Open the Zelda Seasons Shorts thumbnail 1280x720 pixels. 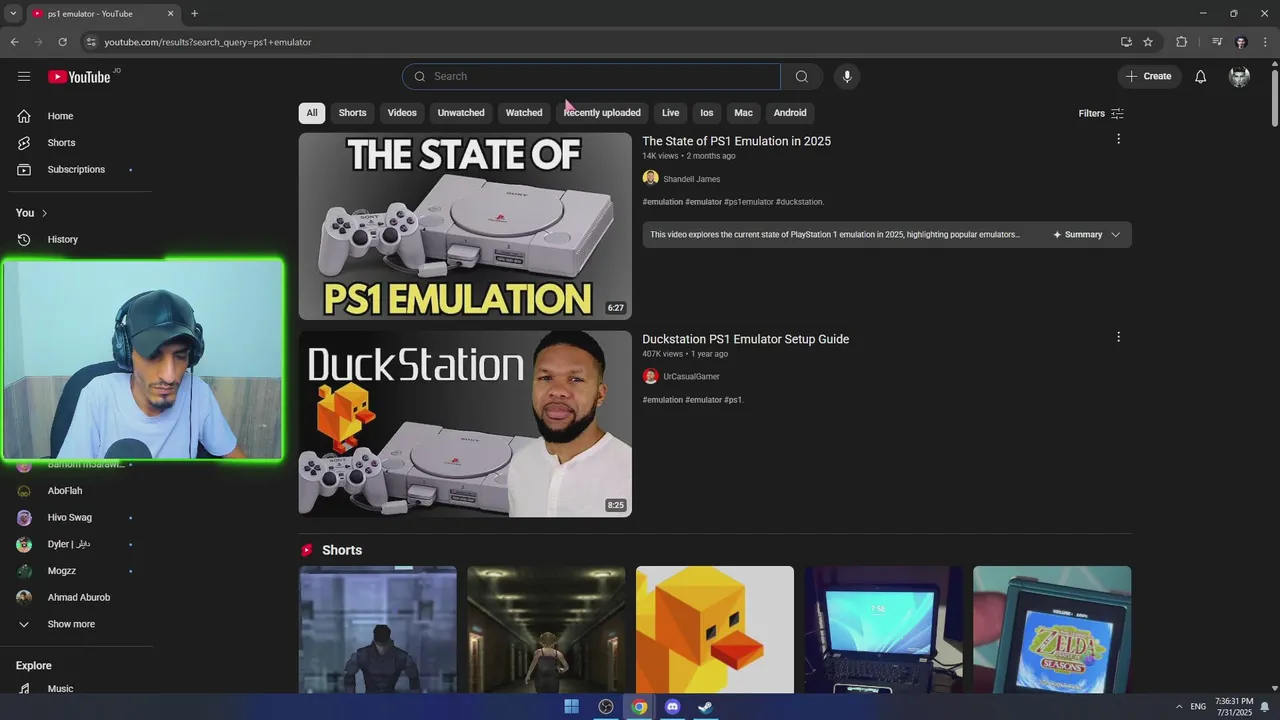(x=1052, y=630)
